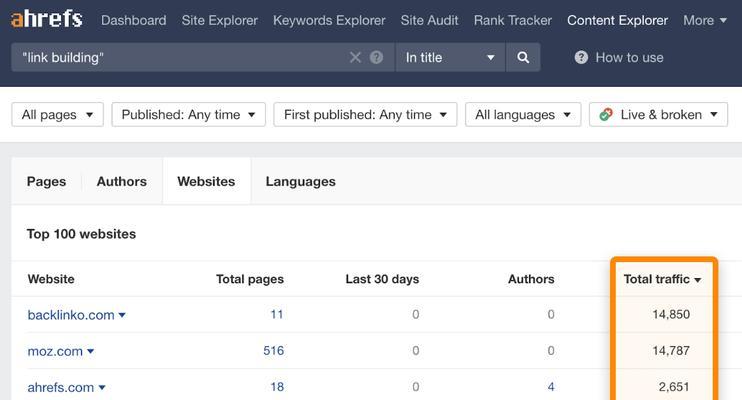Sort by Total traffic column
Image resolution: width=742 pixels, height=400 pixels.
662,279
